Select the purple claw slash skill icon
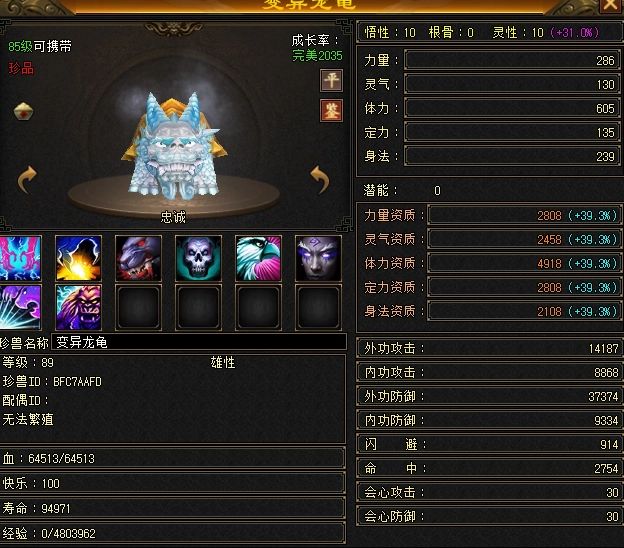Viewport: 624px width, 548px height. tap(20, 307)
